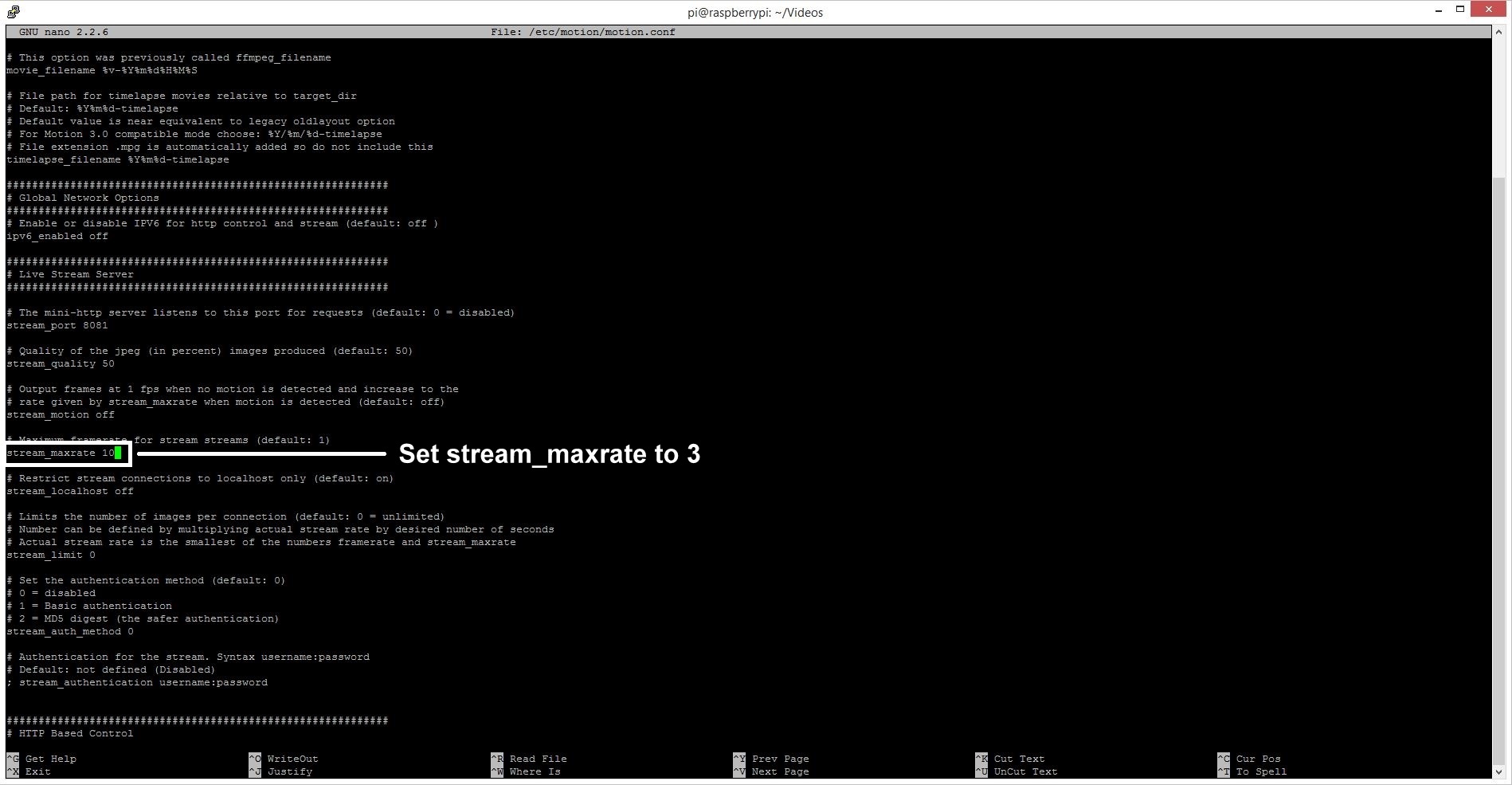Click the 'stream_motion off' setting line
The image size is (1512, 785).
(61, 414)
